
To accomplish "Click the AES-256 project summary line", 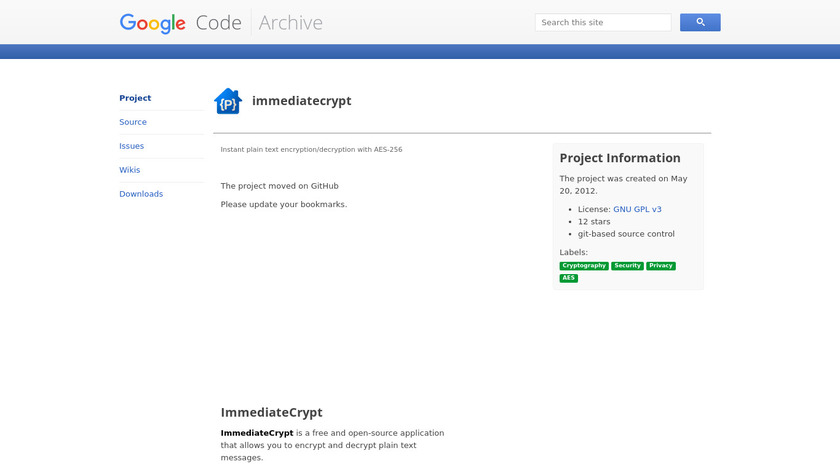I will (x=311, y=149).
